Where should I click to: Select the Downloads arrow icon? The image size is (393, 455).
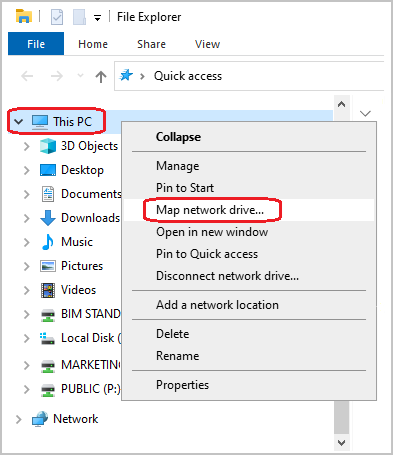coord(48,218)
